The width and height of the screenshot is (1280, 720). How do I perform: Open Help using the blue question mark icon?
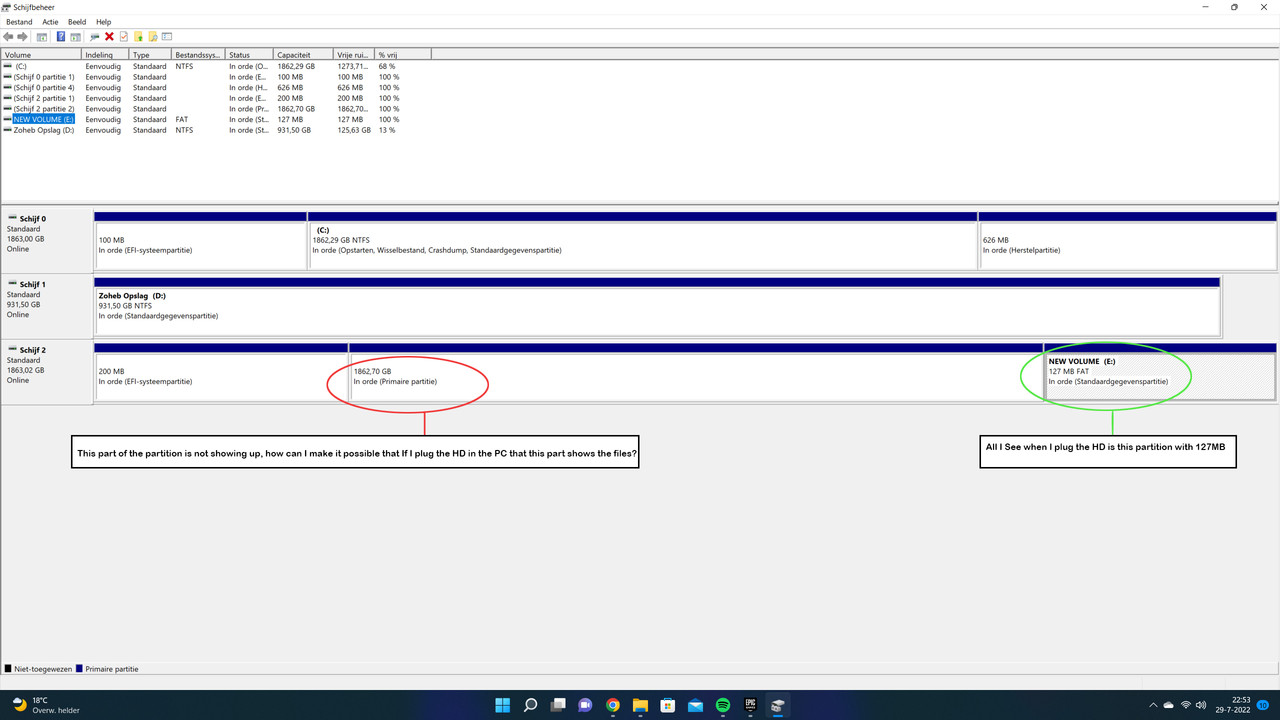coord(61,36)
